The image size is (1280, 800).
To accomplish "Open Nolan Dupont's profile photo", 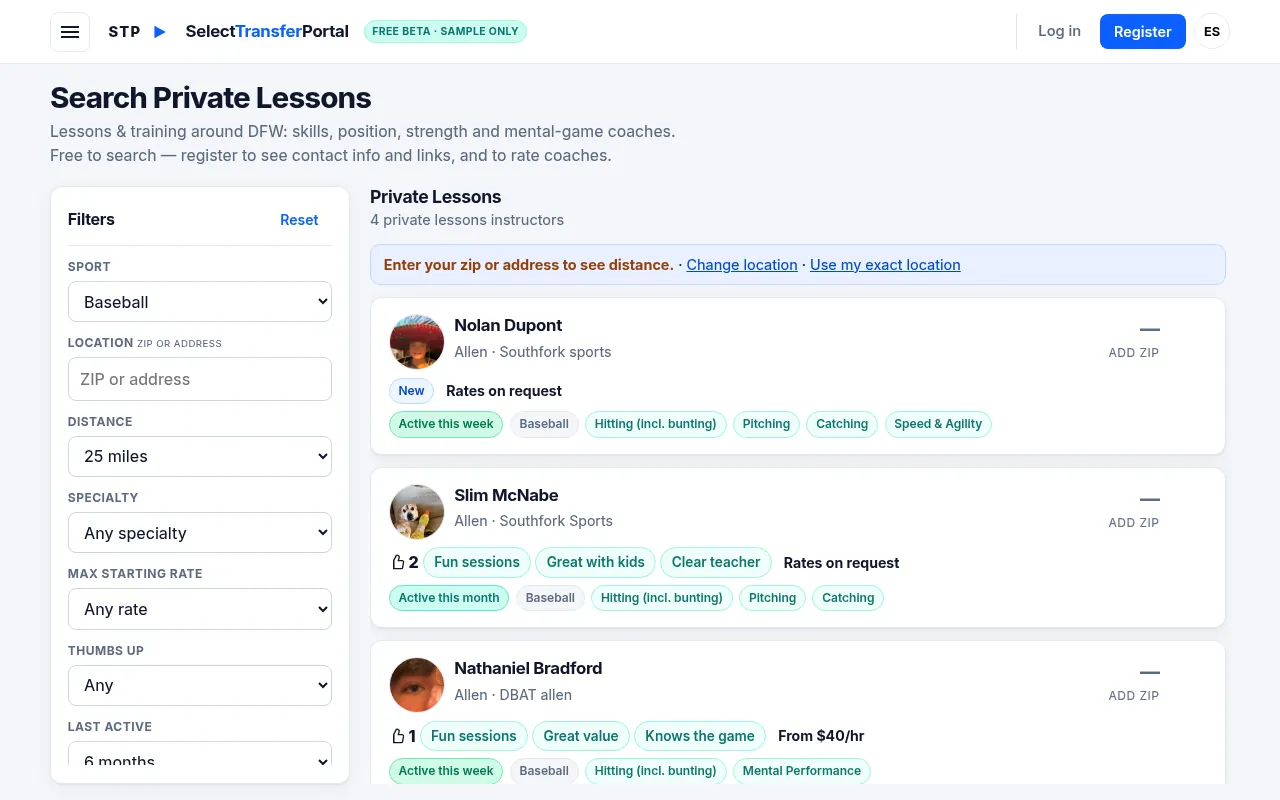I will click(x=417, y=342).
